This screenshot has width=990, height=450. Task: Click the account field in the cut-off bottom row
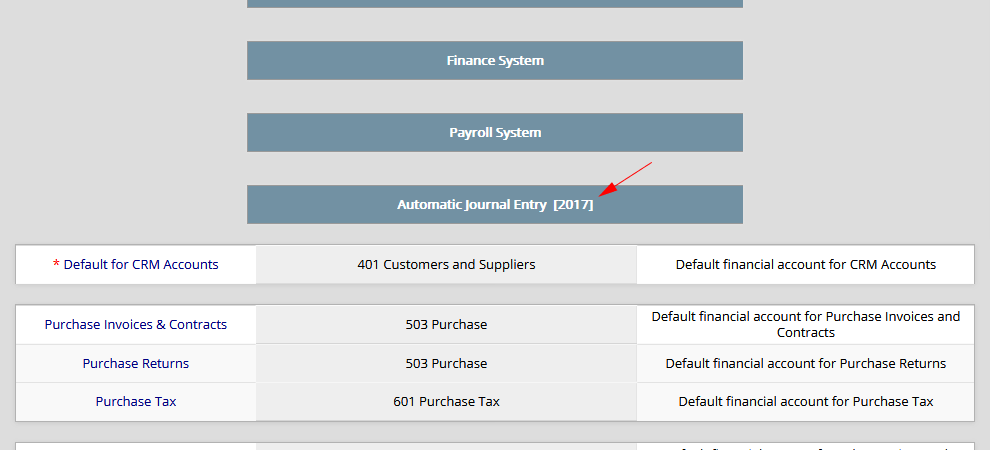click(x=446, y=446)
